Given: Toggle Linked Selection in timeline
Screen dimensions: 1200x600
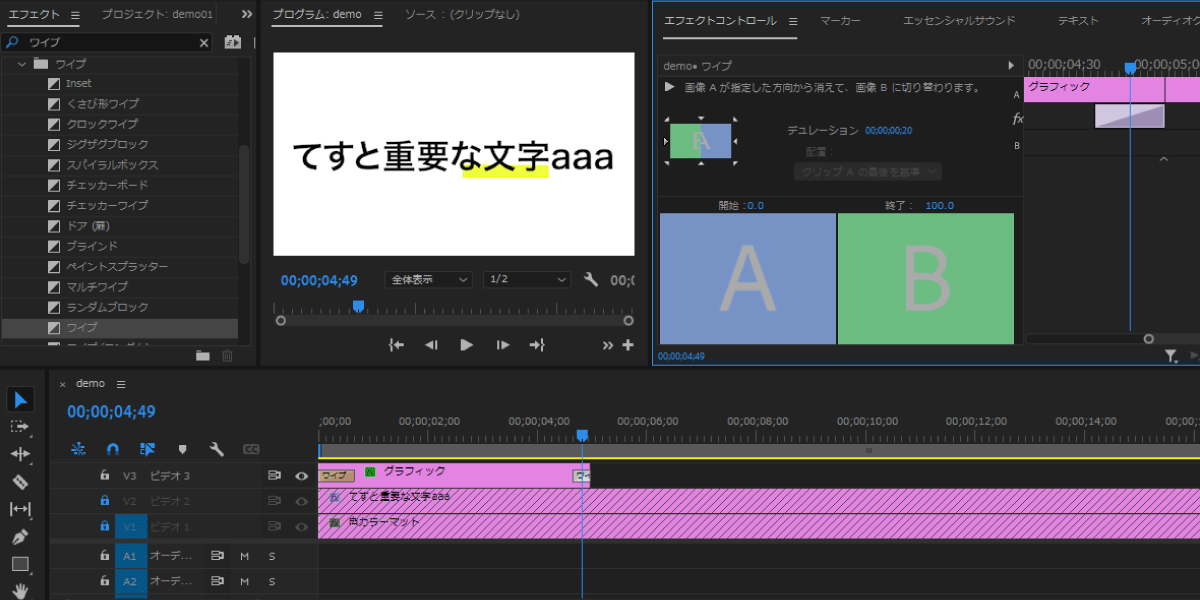Looking at the screenshot, I should (x=148, y=449).
